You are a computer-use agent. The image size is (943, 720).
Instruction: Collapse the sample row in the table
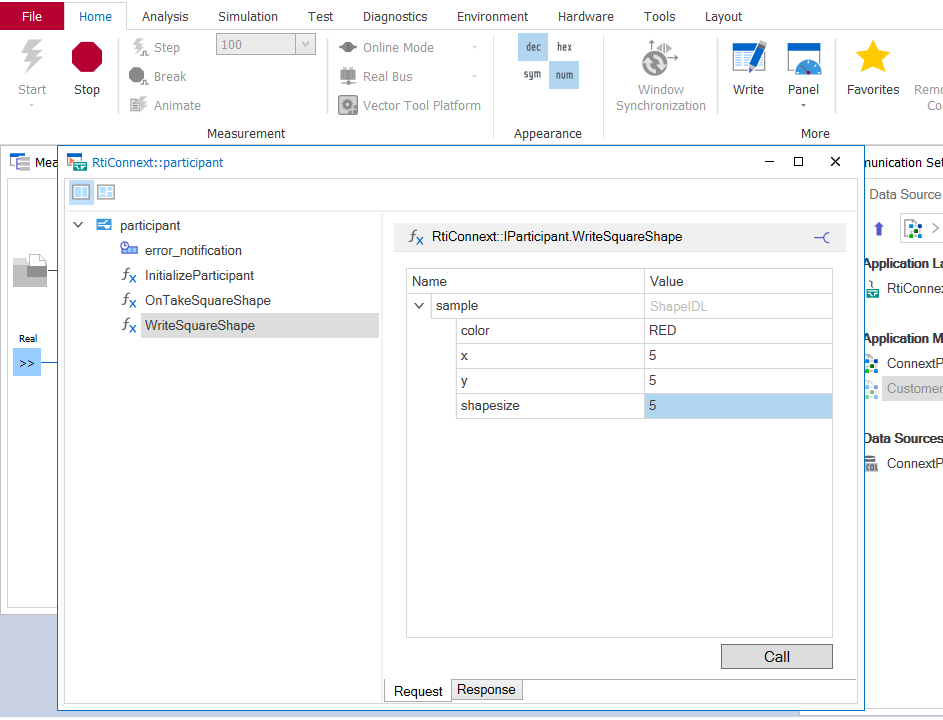pyautogui.click(x=419, y=306)
